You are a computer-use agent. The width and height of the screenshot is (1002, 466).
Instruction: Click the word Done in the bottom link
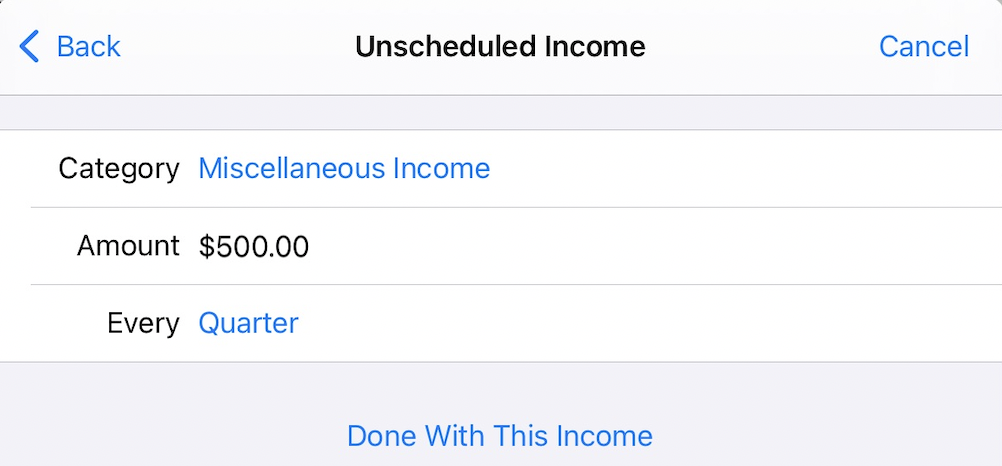point(381,437)
